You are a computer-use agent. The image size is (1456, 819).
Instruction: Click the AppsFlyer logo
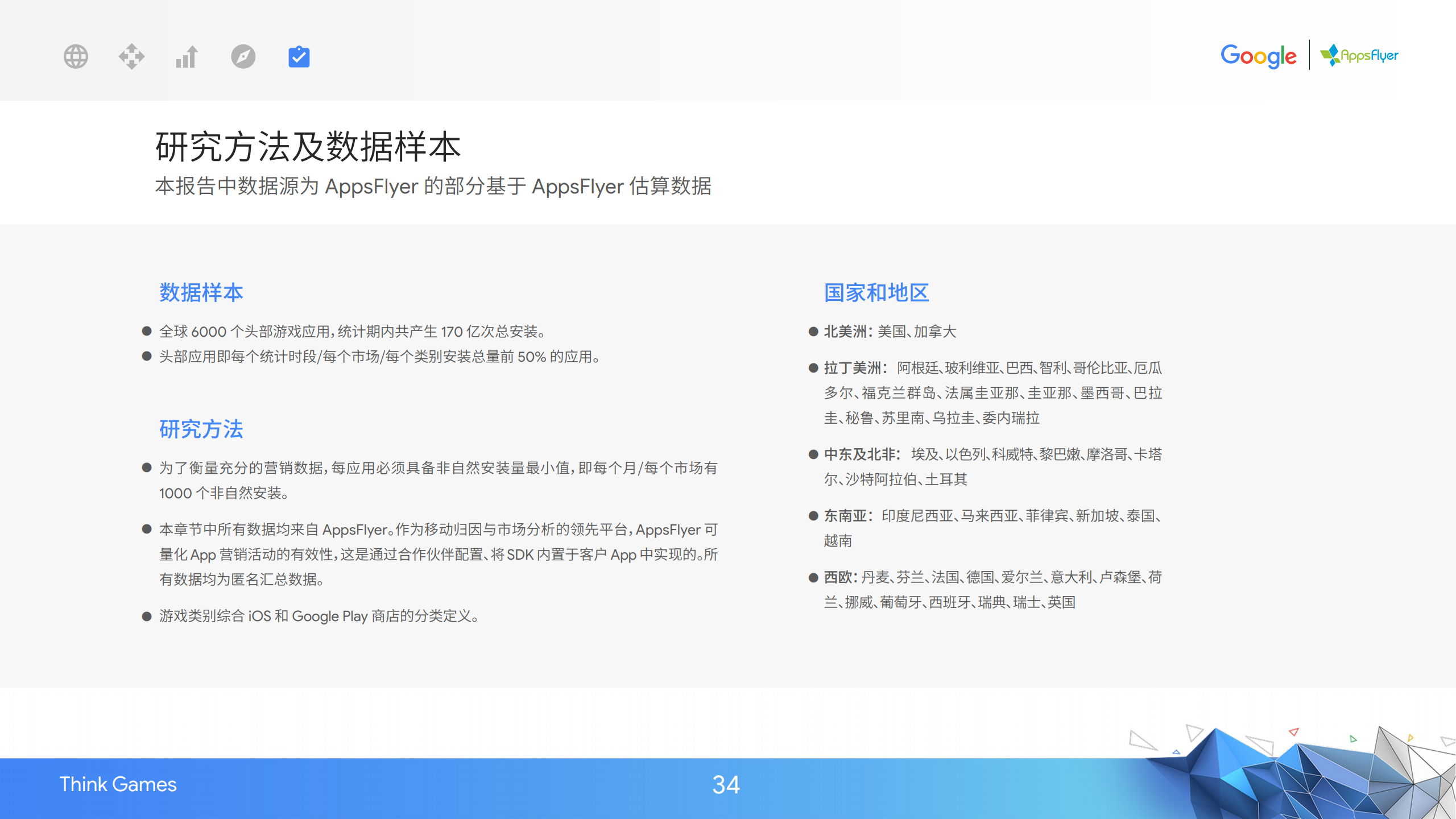point(1359,55)
